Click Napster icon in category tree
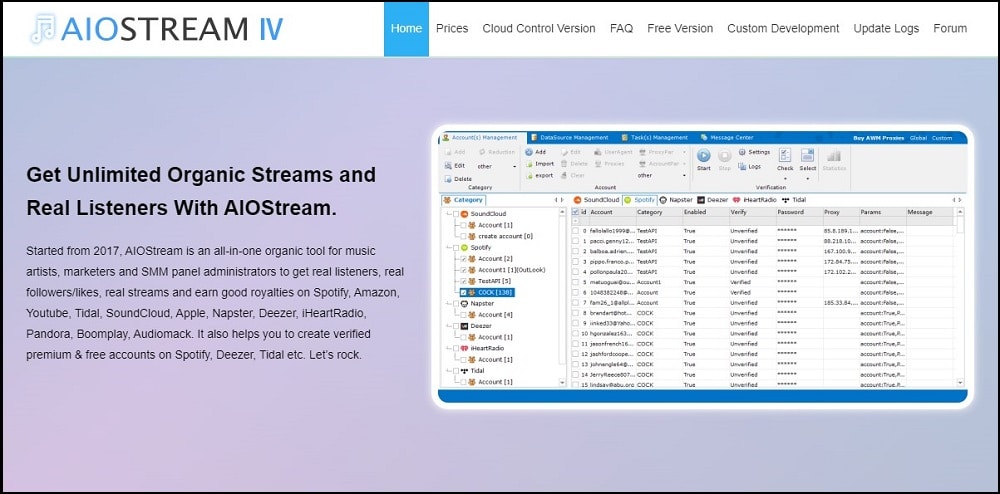This screenshot has height=494, width=1000. click(464, 303)
